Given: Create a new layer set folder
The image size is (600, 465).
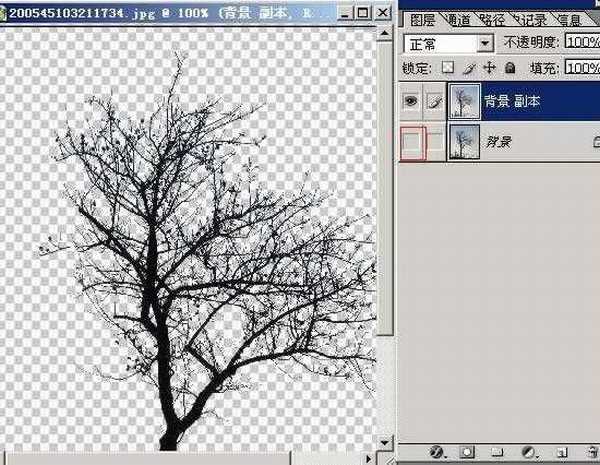Looking at the screenshot, I should click(497, 452).
